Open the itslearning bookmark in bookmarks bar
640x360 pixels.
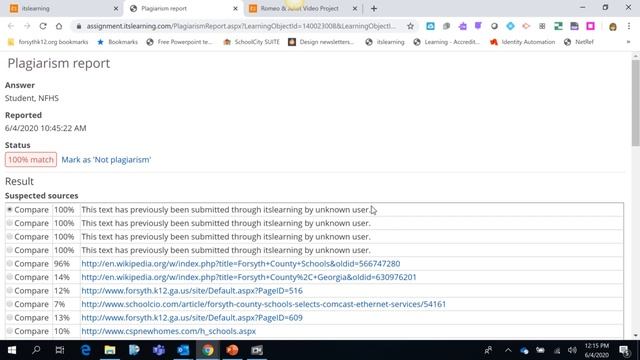coord(385,42)
